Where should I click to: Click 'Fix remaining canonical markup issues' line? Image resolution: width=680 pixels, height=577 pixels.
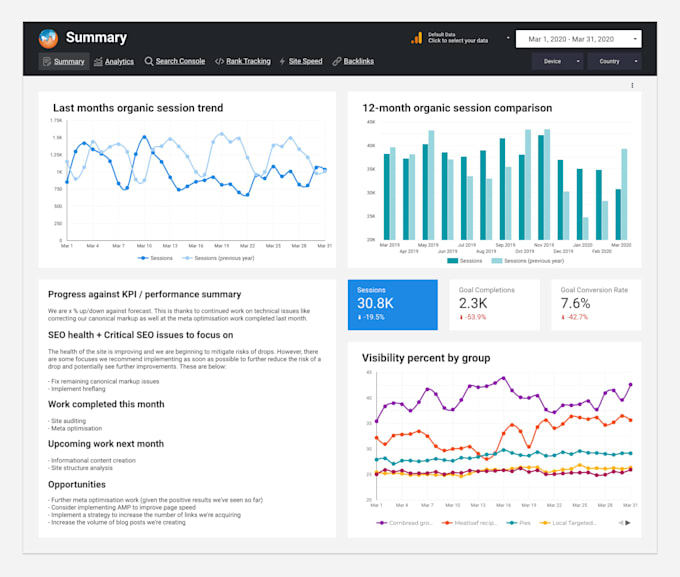[104, 381]
